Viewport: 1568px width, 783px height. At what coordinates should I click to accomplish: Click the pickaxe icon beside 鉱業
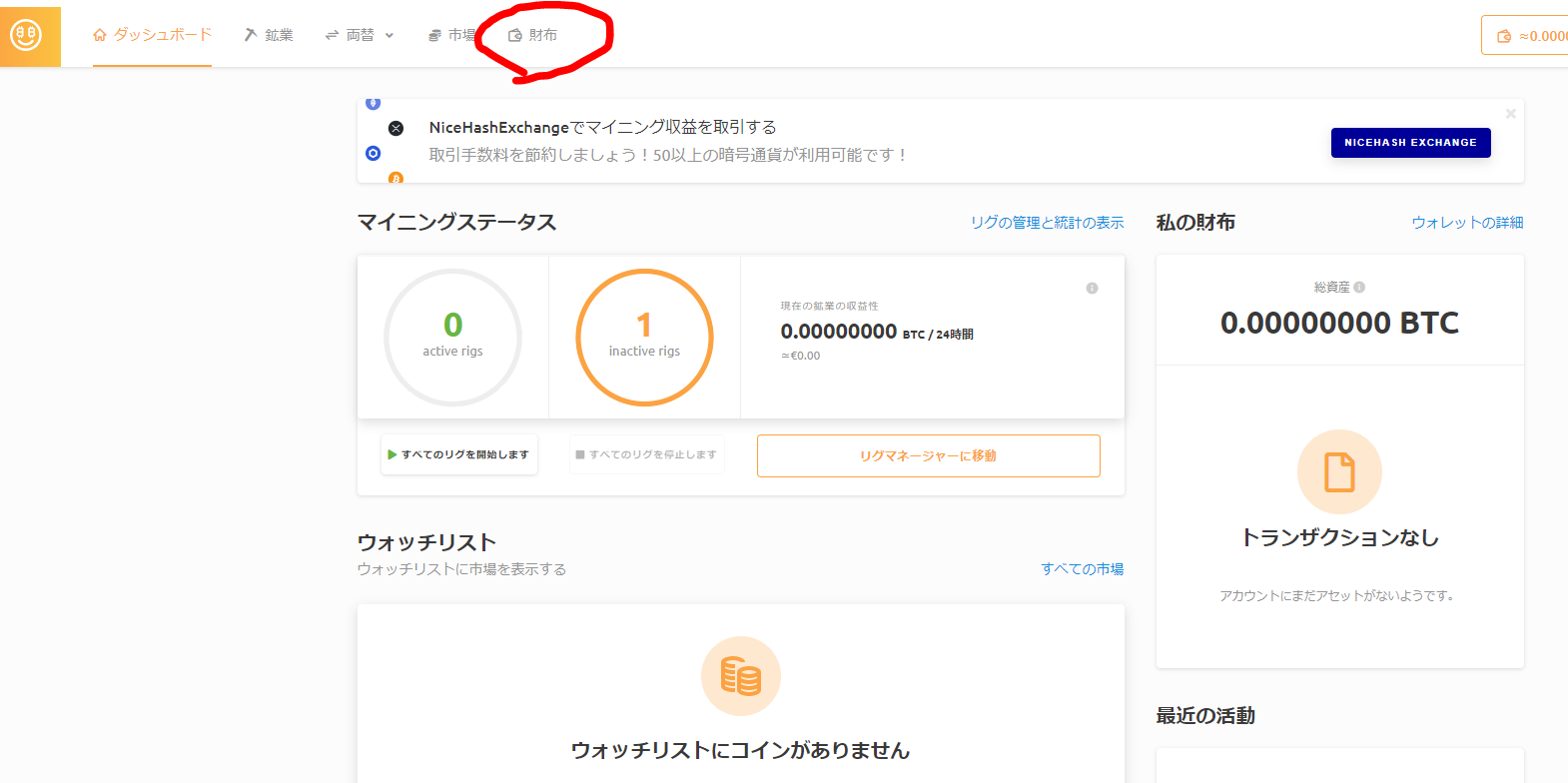251,35
